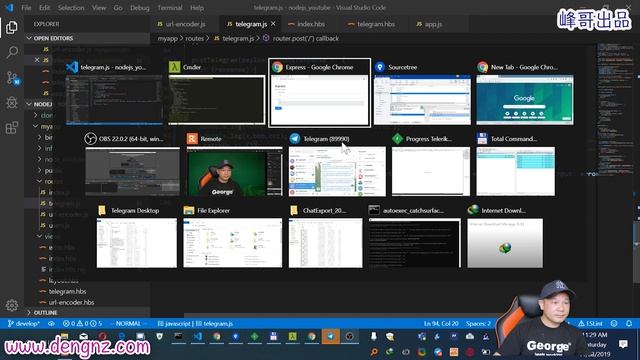
Task: Open the Manage gear icon
Action: [12, 305]
